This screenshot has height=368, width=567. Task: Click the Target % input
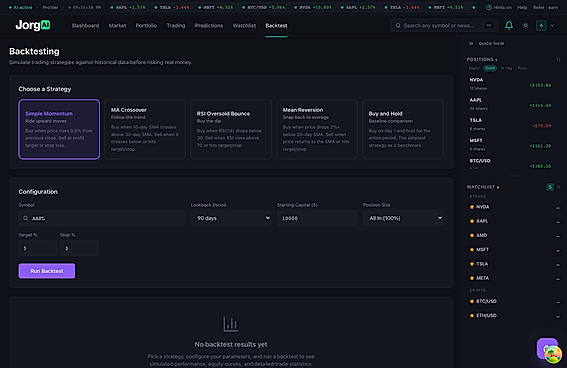(38, 248)
